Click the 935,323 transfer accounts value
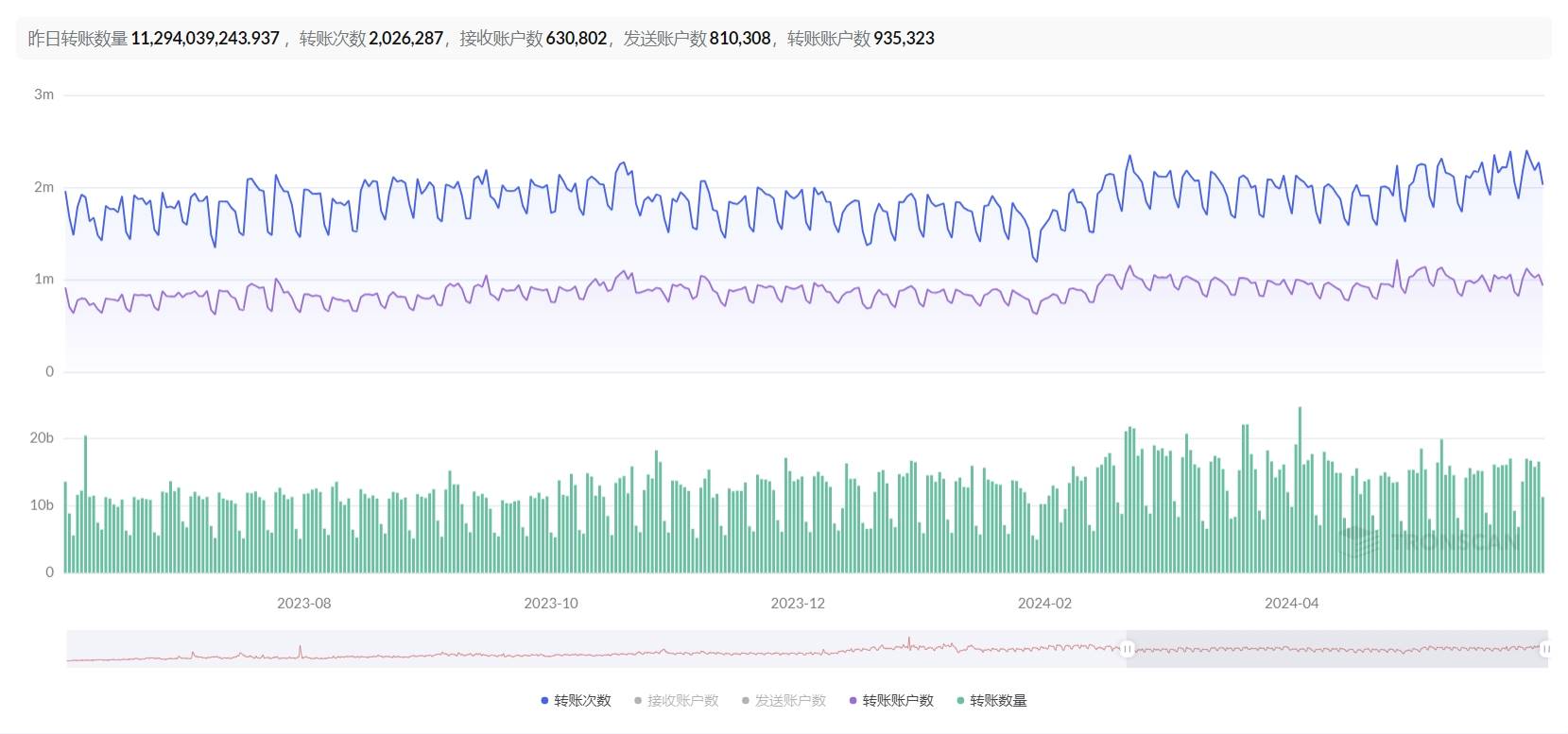 [x=904, y=39]
